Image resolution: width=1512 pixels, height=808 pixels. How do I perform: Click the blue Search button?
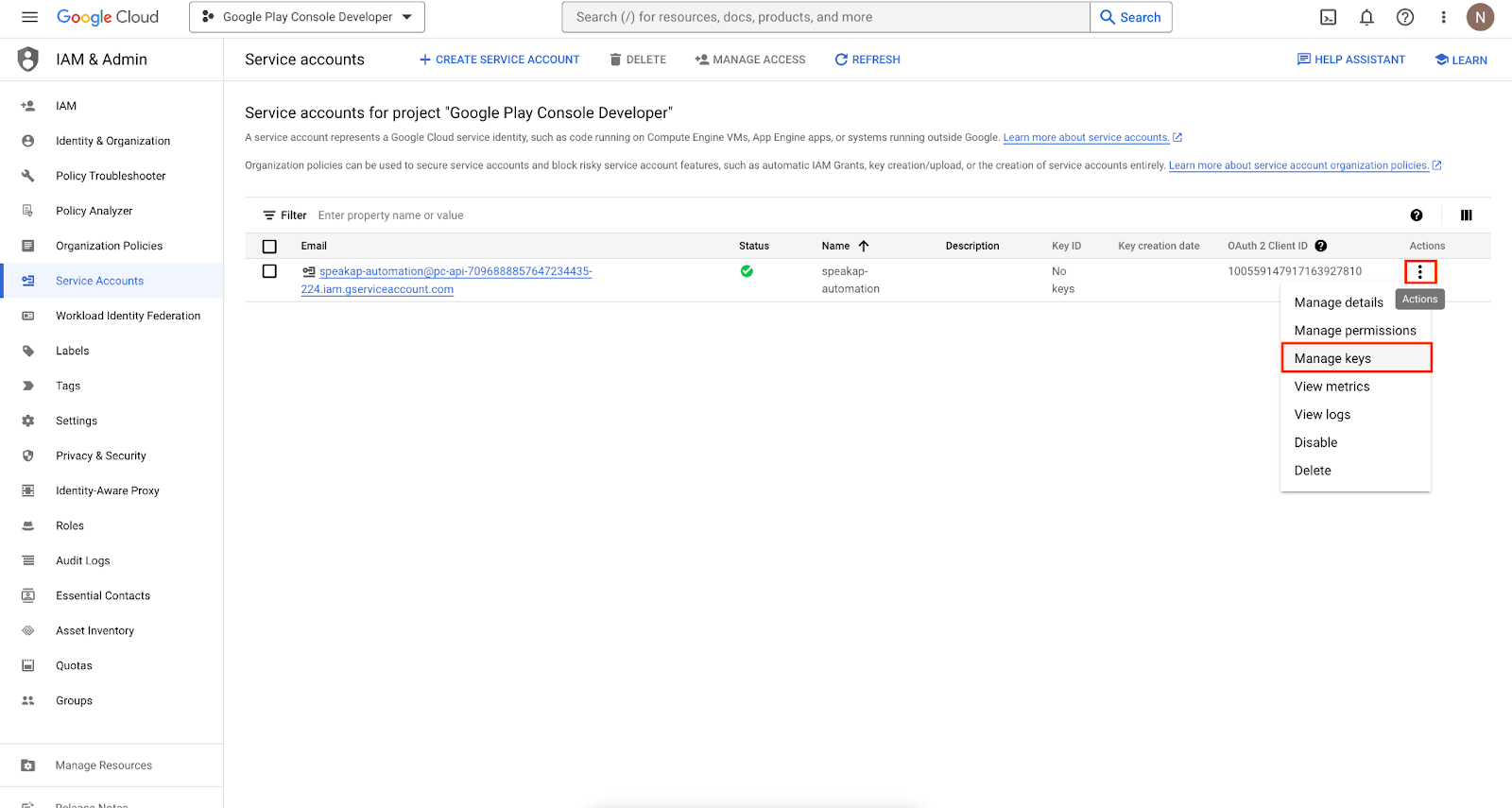pyautogui.click(x=1131, y=17)
